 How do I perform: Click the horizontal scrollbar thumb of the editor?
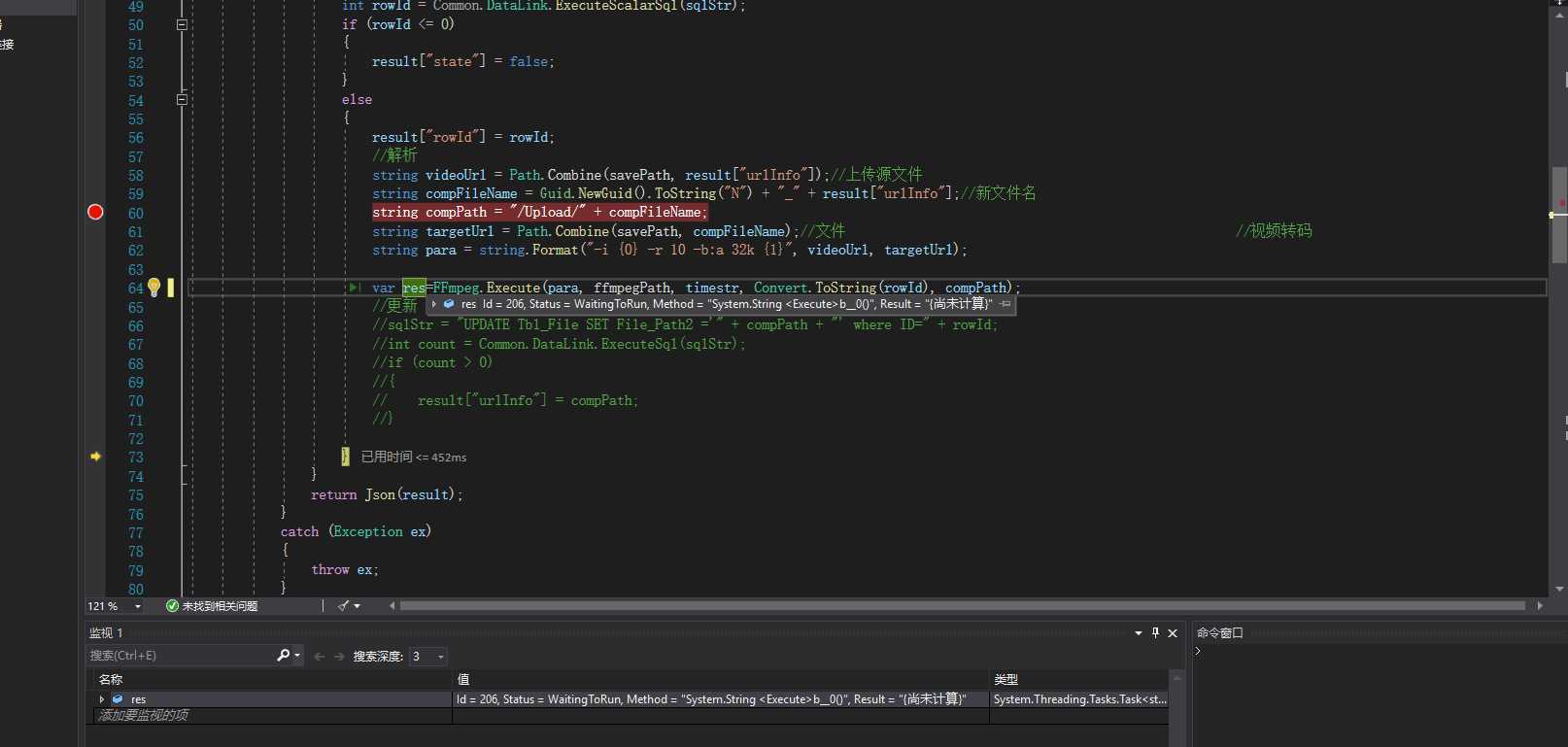962,606
